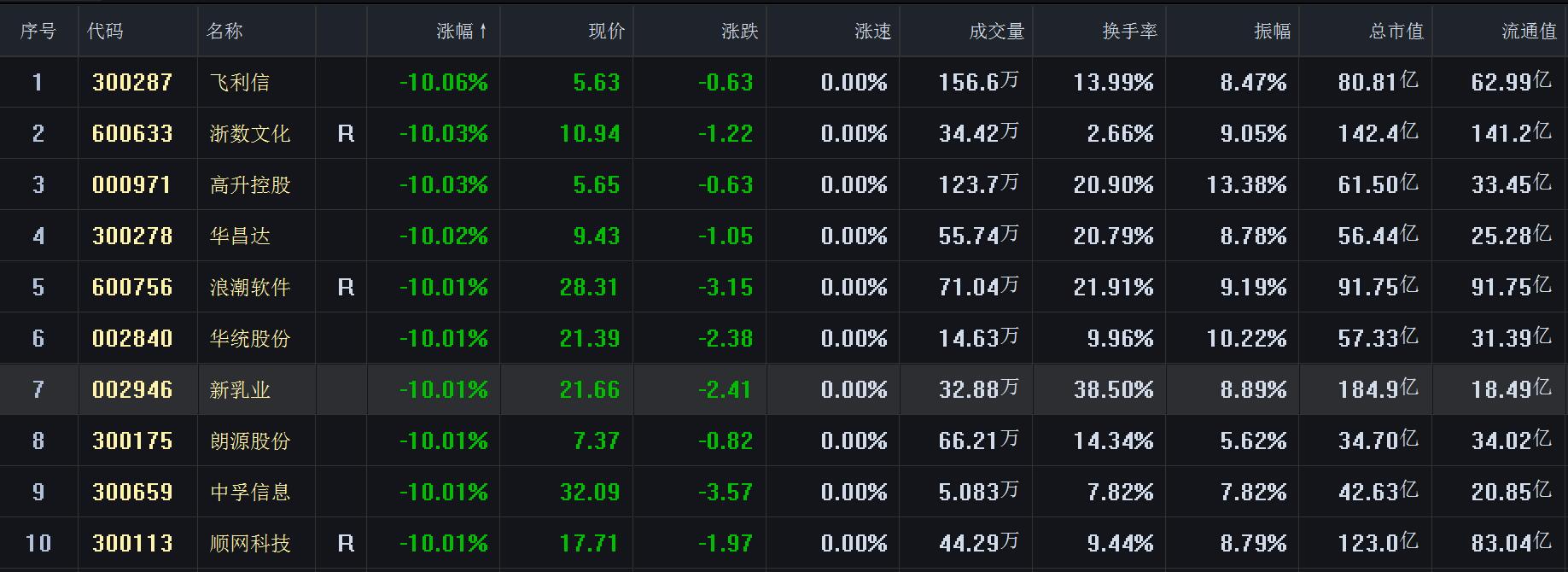The width and height of the screenshot is (1568, 572).
Task: Open the stock named 华统股份
Action: [250, 339]
